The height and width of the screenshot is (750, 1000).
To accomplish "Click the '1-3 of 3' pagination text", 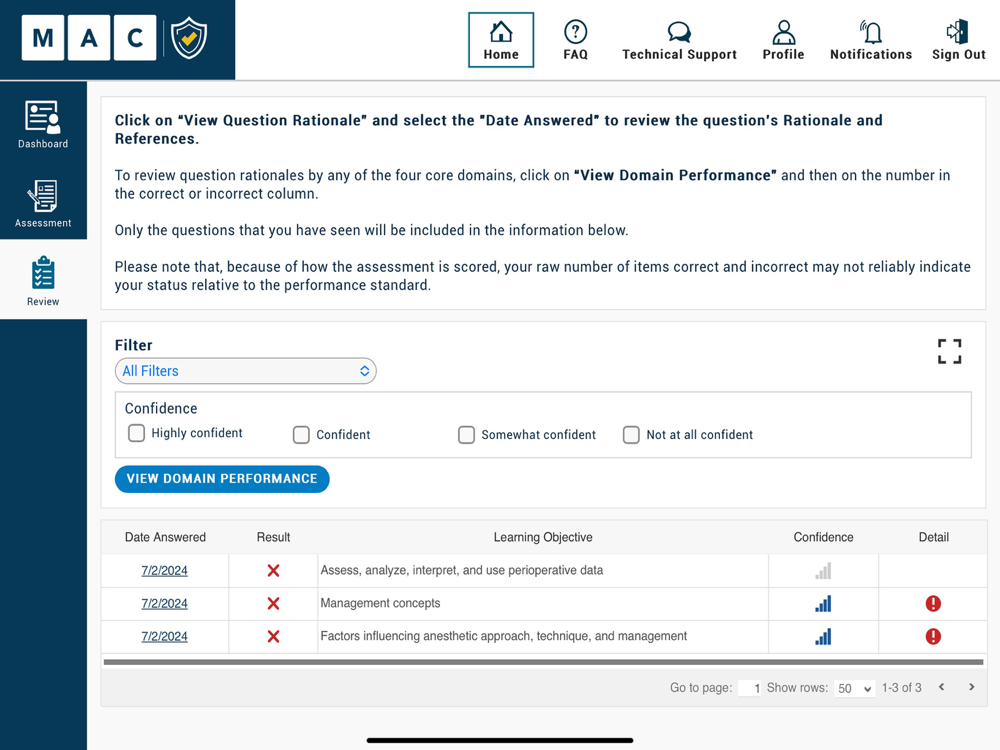I will point(902,688).
